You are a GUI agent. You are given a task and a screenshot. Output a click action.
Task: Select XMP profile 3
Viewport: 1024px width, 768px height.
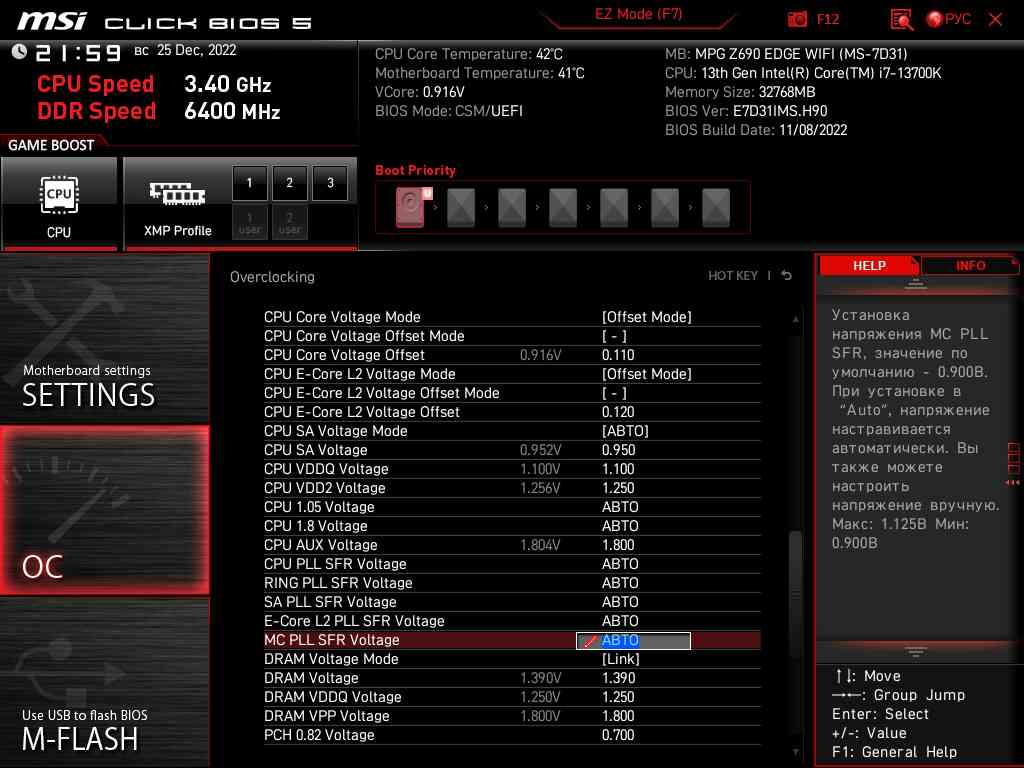pos(330,183)
